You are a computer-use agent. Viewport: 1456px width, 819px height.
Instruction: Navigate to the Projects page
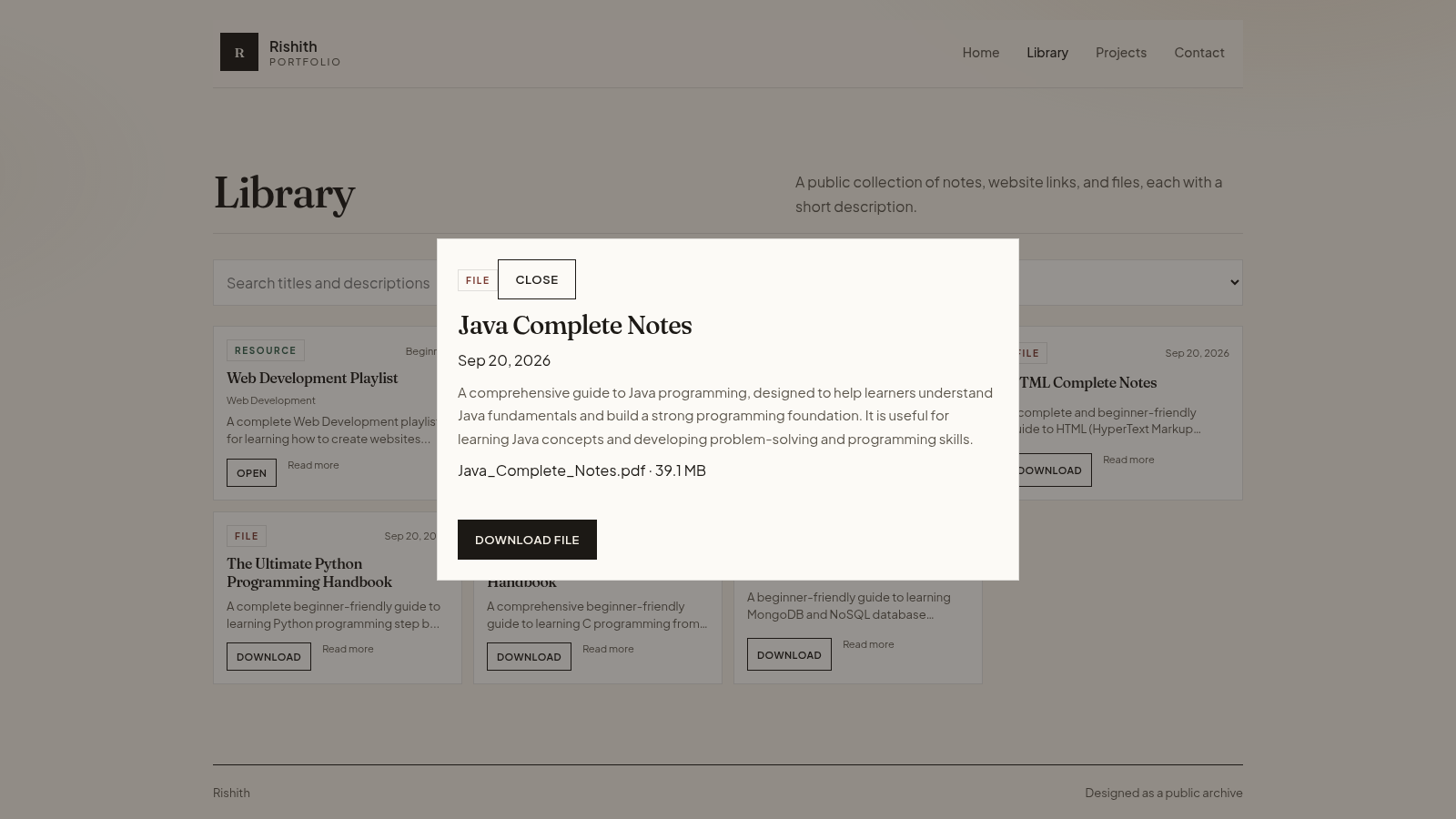click(1121, 53)
